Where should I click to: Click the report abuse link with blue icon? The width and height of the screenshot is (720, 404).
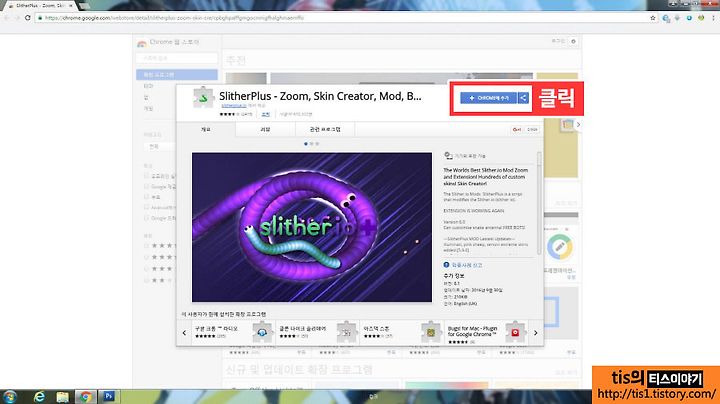(463, 265)
